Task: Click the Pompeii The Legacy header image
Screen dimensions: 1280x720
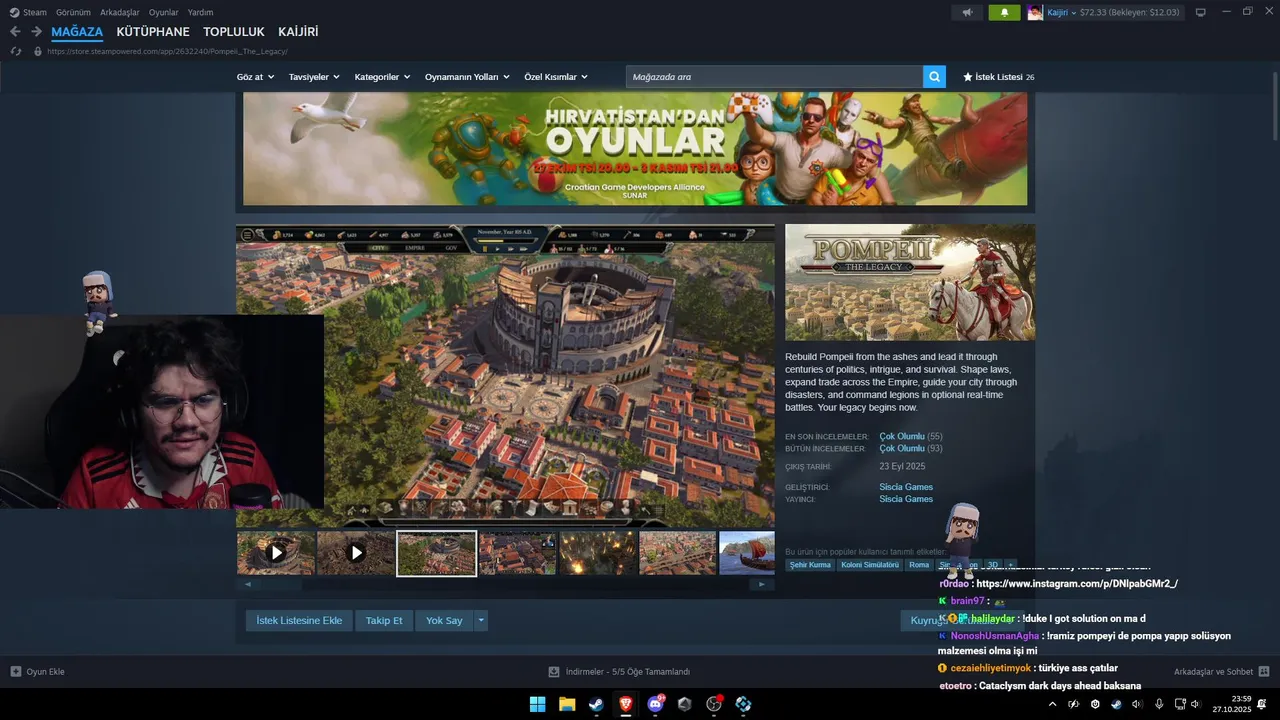Action: coord(910,283)
